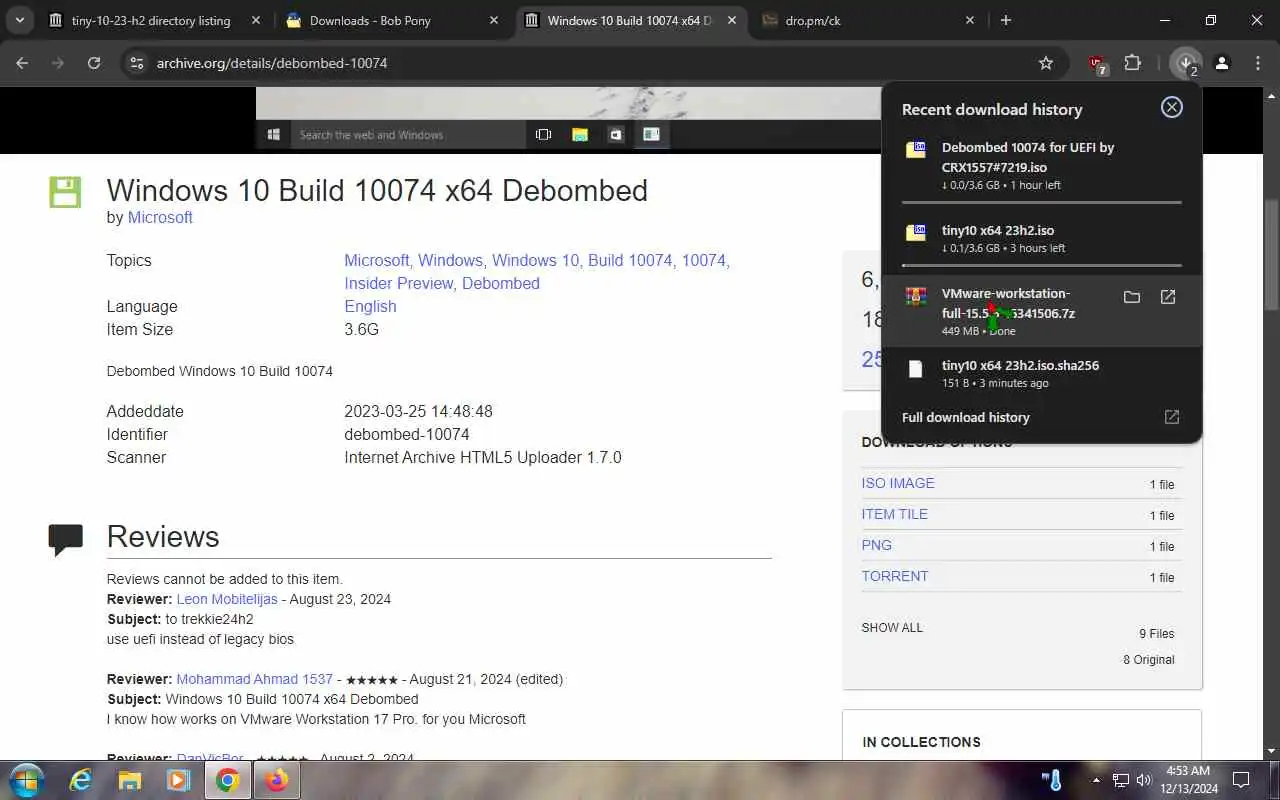Open the Insider Preview, topic link
1280x800 pixels.
[x=400, y=283]
